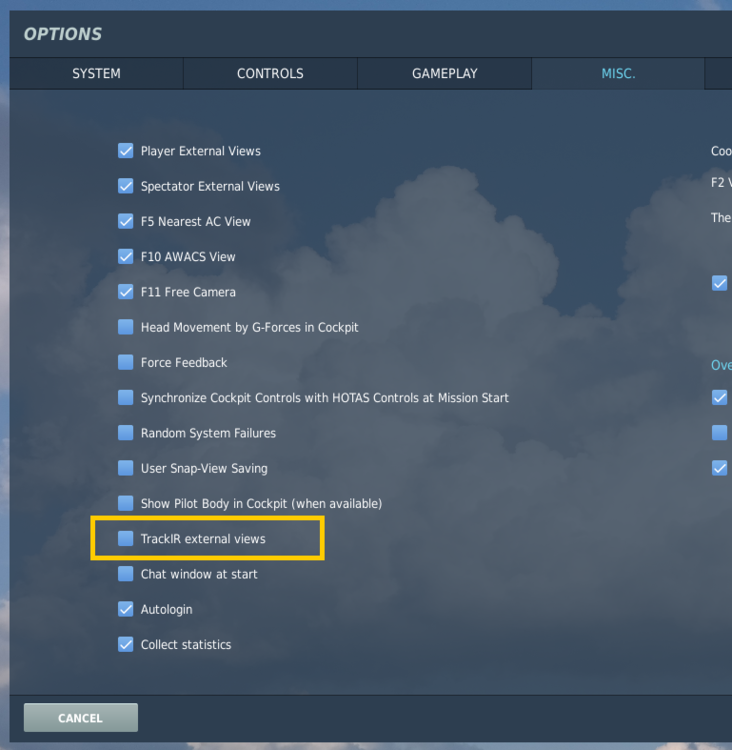Disable the Autologin checkbox

tap(126, 609)
